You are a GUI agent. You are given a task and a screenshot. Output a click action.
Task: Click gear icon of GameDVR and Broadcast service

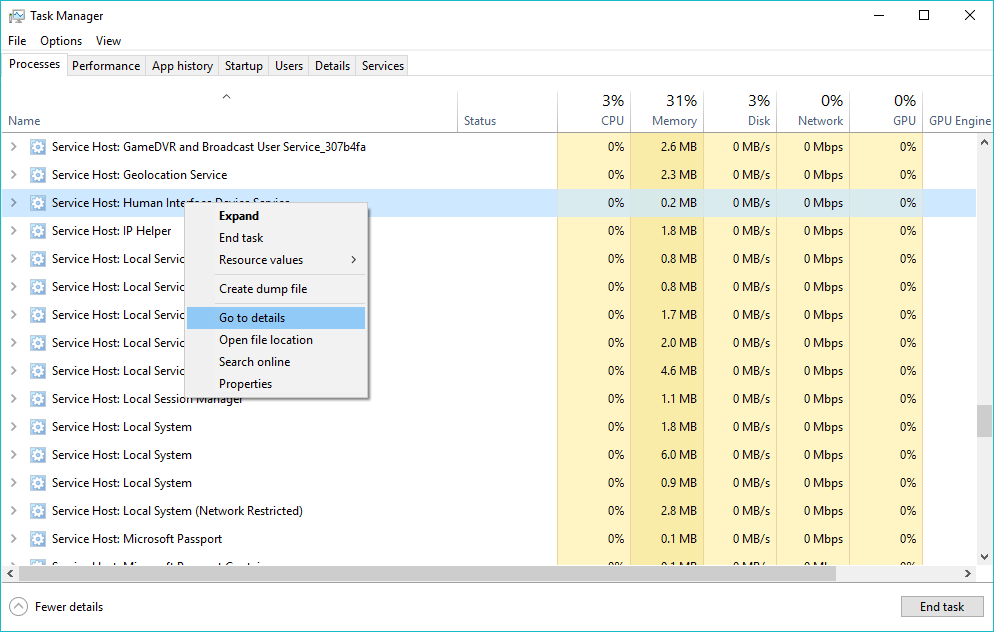[38, 147]
